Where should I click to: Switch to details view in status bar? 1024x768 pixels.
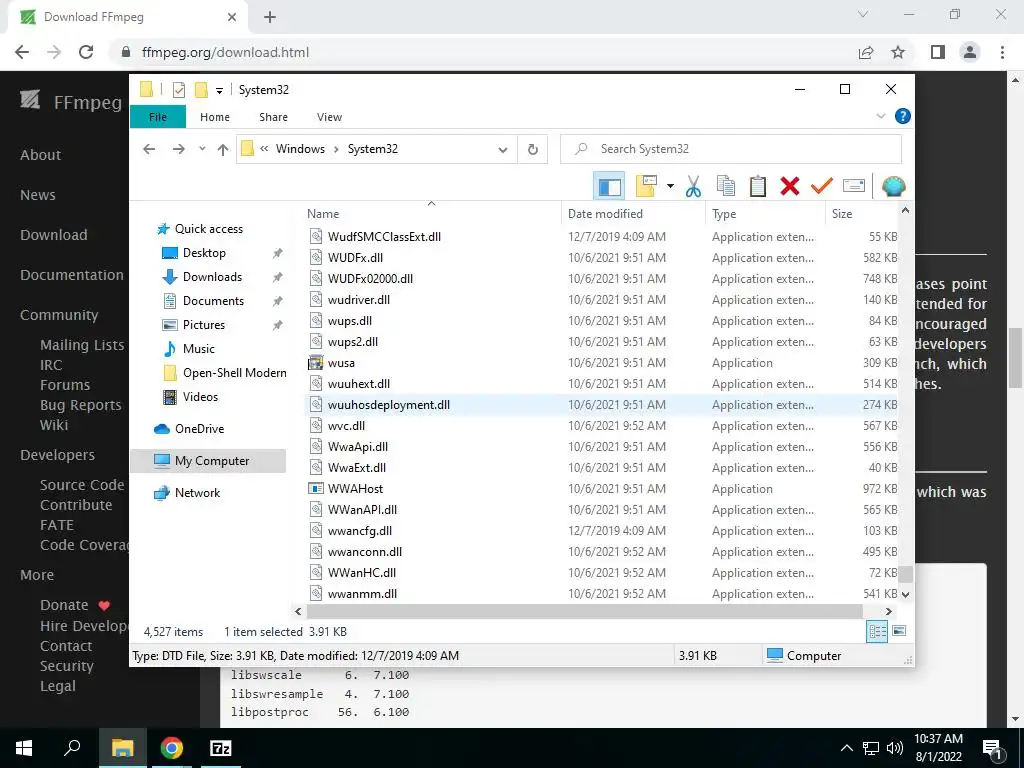(877, 631)
